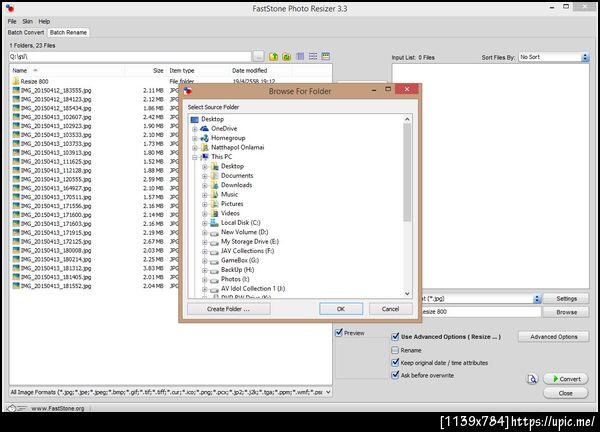Click the Create Folder button
Screen dimensions: 600x432
[x=228, y=309]
